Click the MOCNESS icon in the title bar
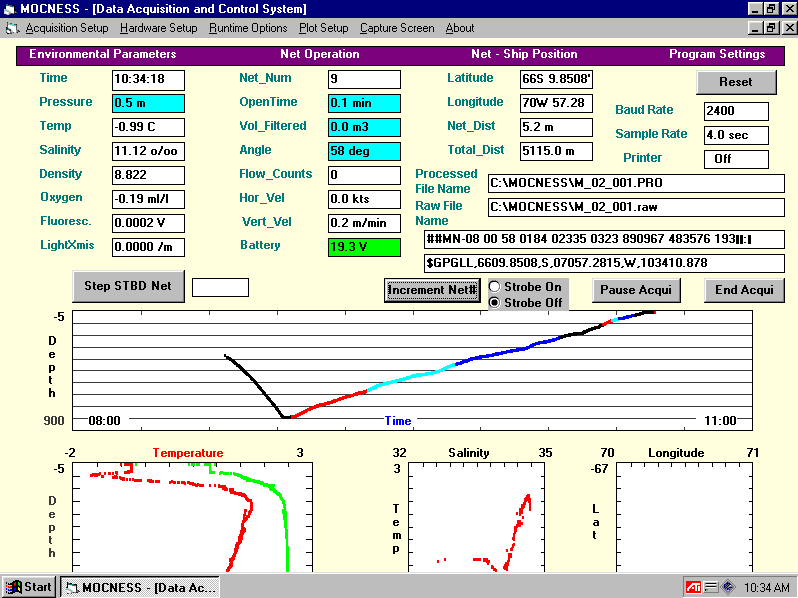 tap(9, 9)
